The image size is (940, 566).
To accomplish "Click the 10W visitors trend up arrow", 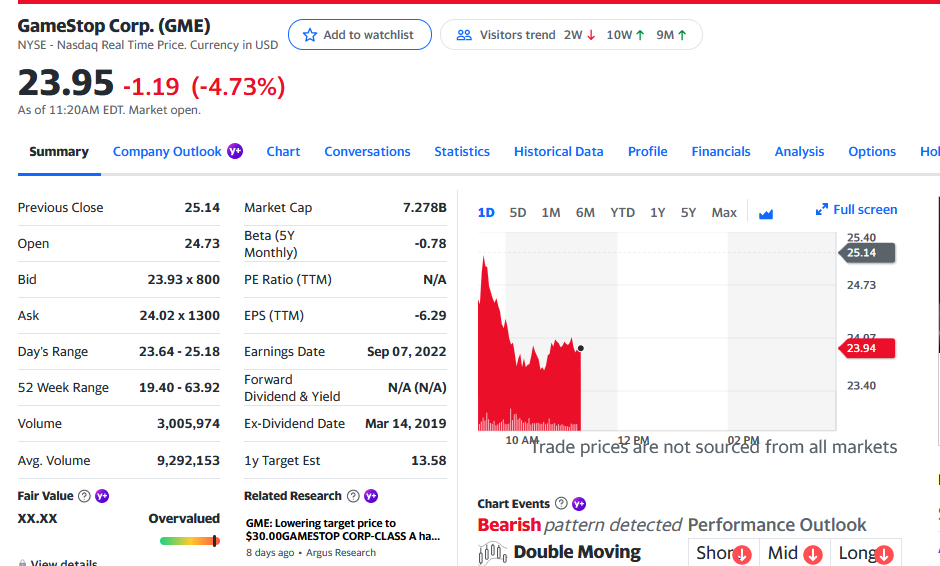I will [640, 35].
